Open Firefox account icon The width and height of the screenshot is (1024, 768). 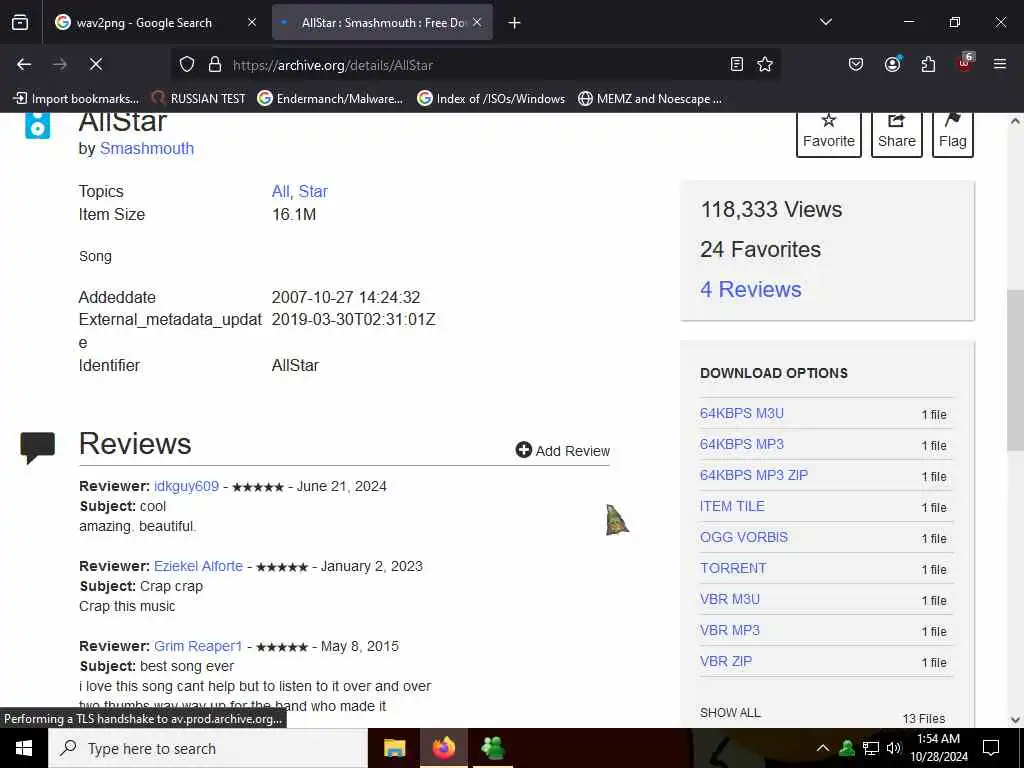[892, 64]
